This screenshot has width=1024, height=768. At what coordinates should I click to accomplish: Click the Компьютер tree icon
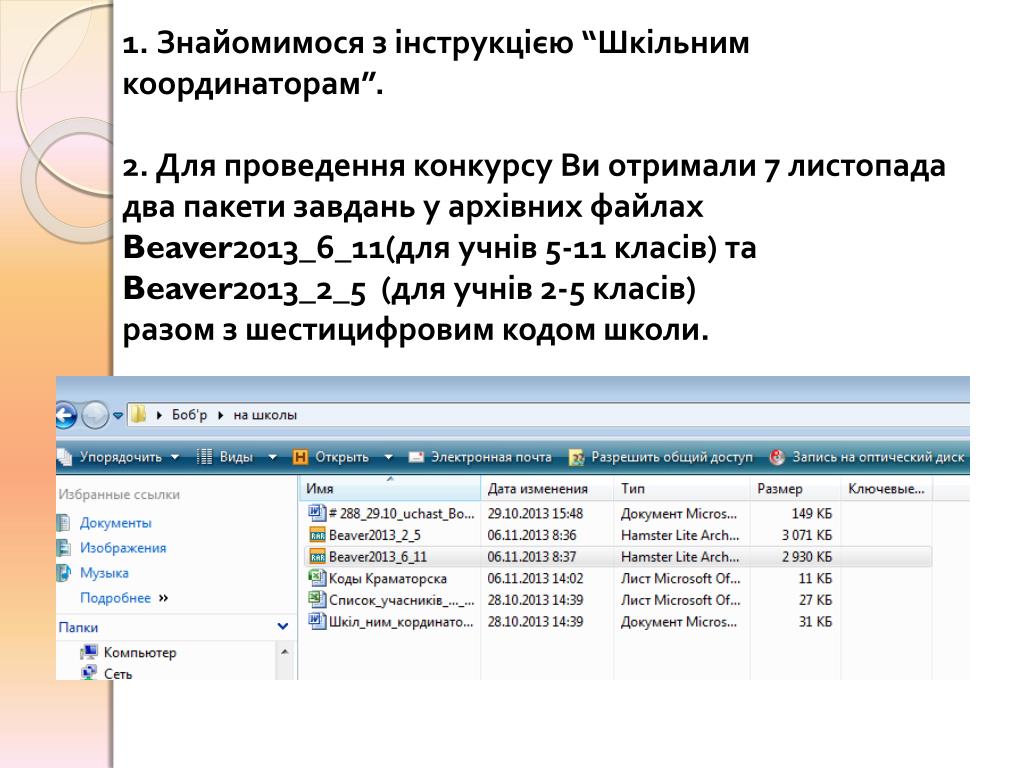[x=89, y=652]
